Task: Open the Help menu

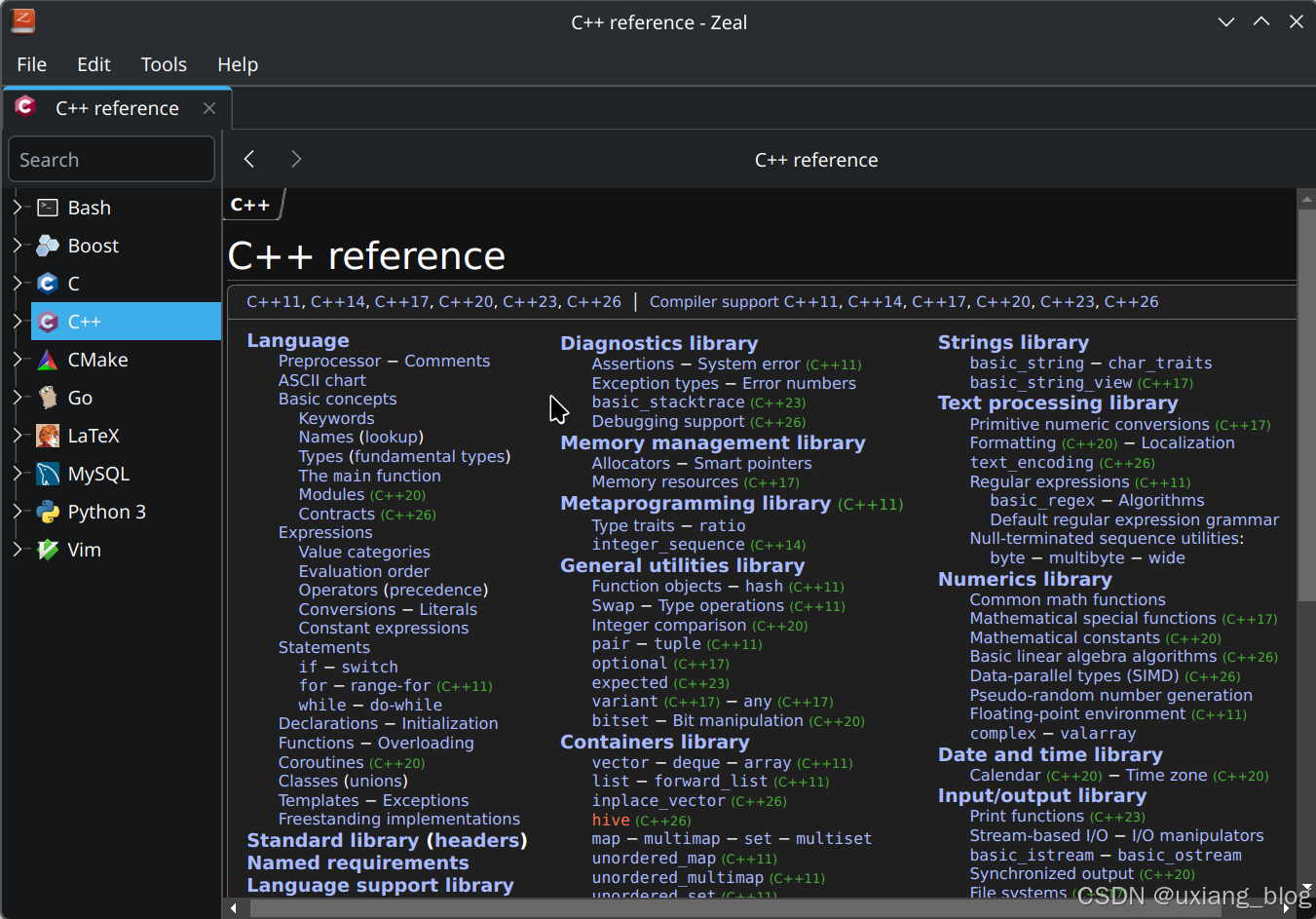Action: pyautogui.click(x=238, y=64)
